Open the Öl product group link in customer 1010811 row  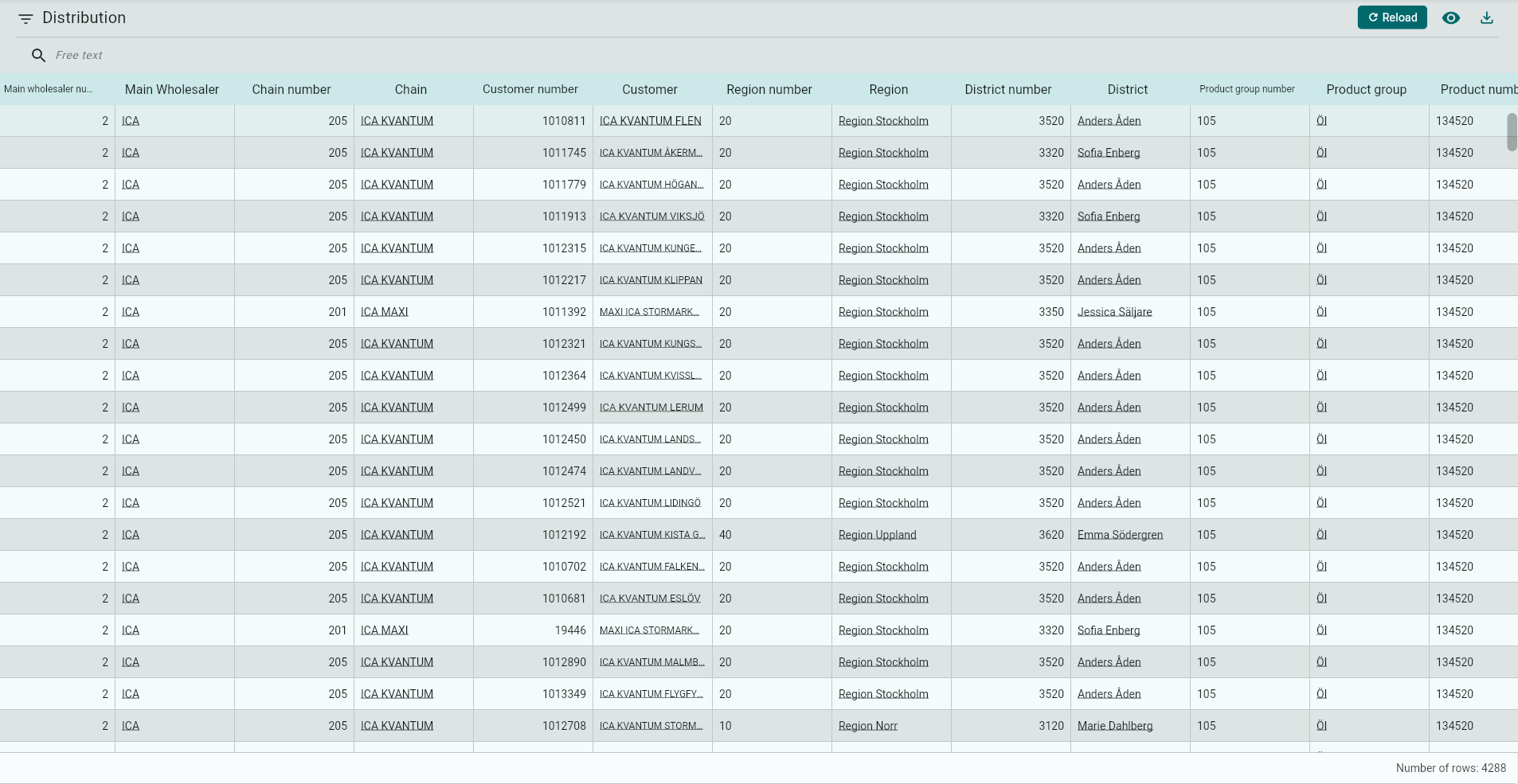point(1322,121)
